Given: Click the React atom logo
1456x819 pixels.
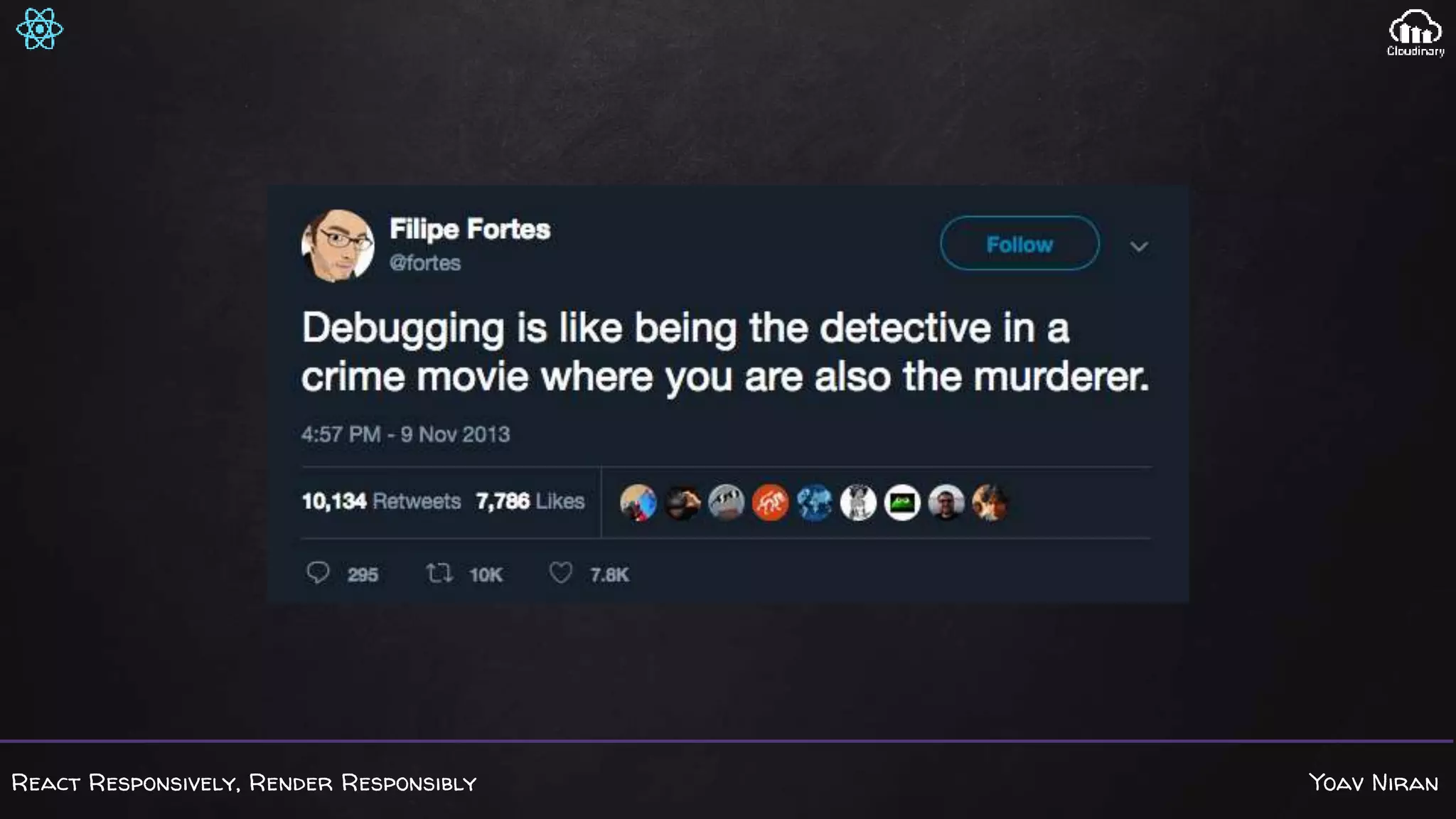Looking at the screenshot, I should click(40, 28).
